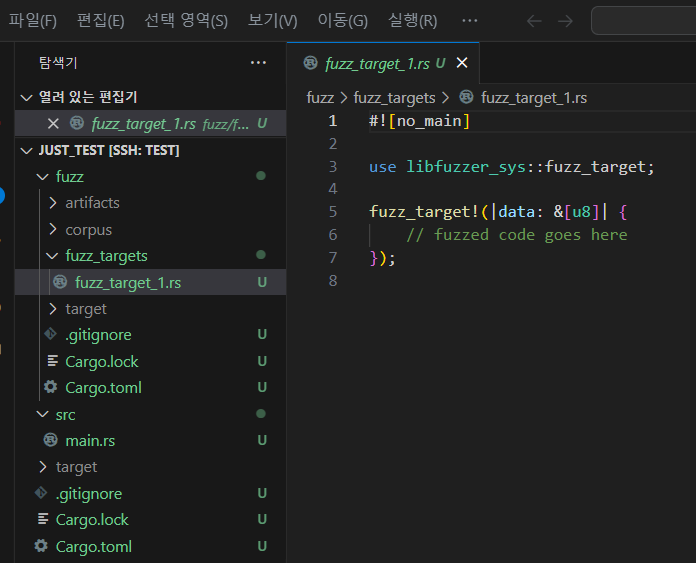Image resolution: width=696 pixels, height=563 pixels.
Task: Go forward with the navigation right arrow
Action: [x=565, y=21]
